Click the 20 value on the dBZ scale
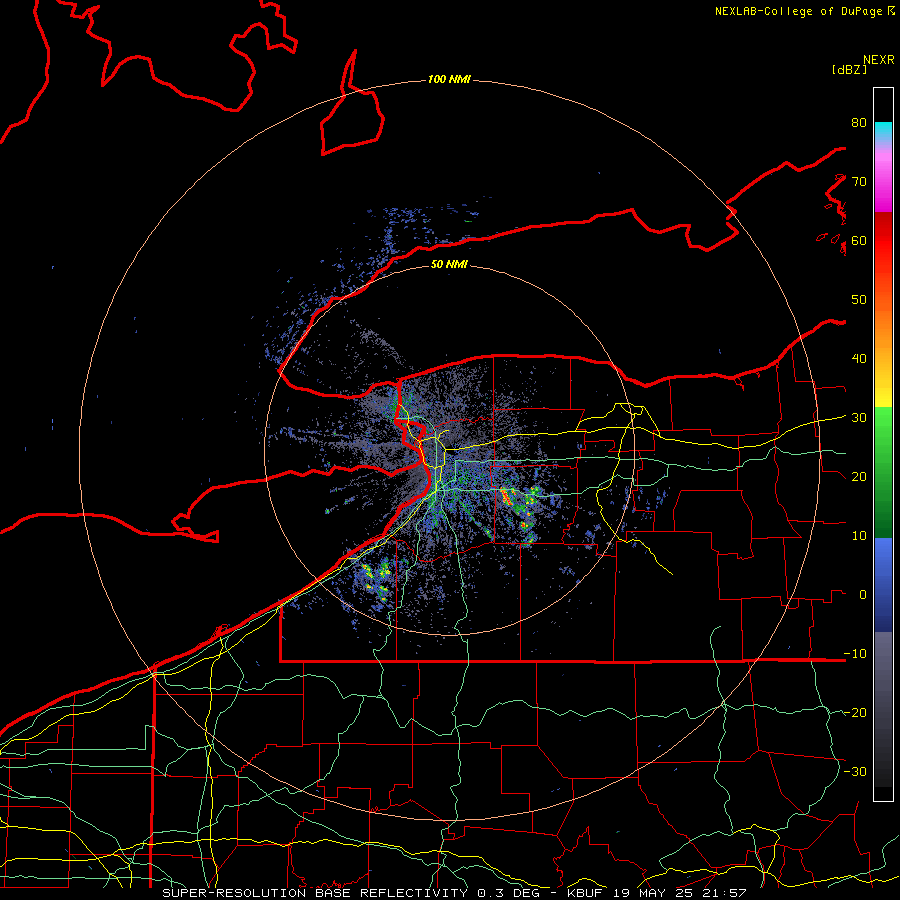Viewport: 900px width, 900px height. pos(859,477)
